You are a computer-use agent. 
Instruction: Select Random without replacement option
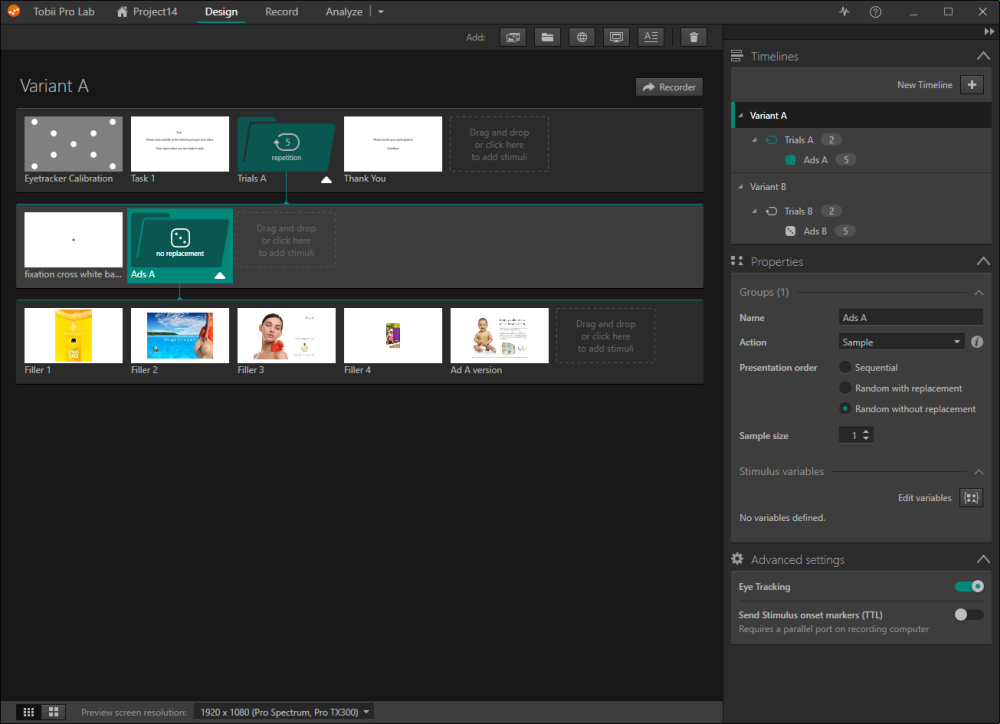pos(845,408)
